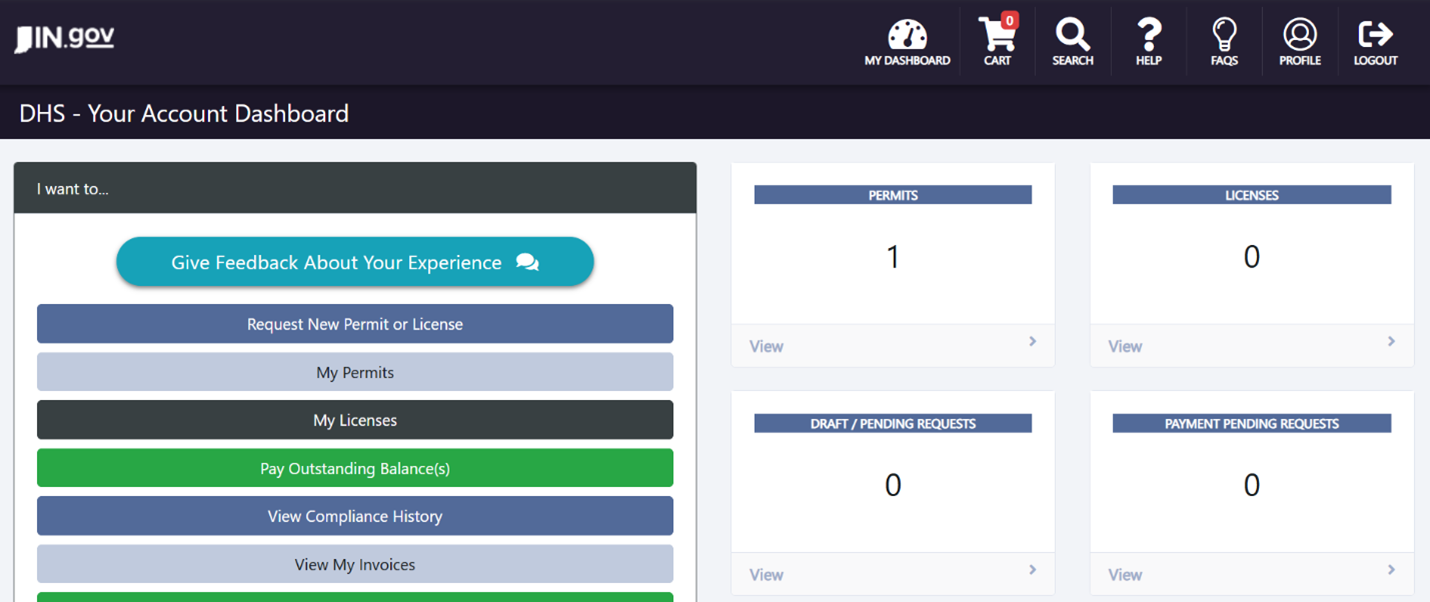Viewport: 1430px width, 602px height.
Task: Click View under Payment Pending Requests
Action: click(1125, 574)
